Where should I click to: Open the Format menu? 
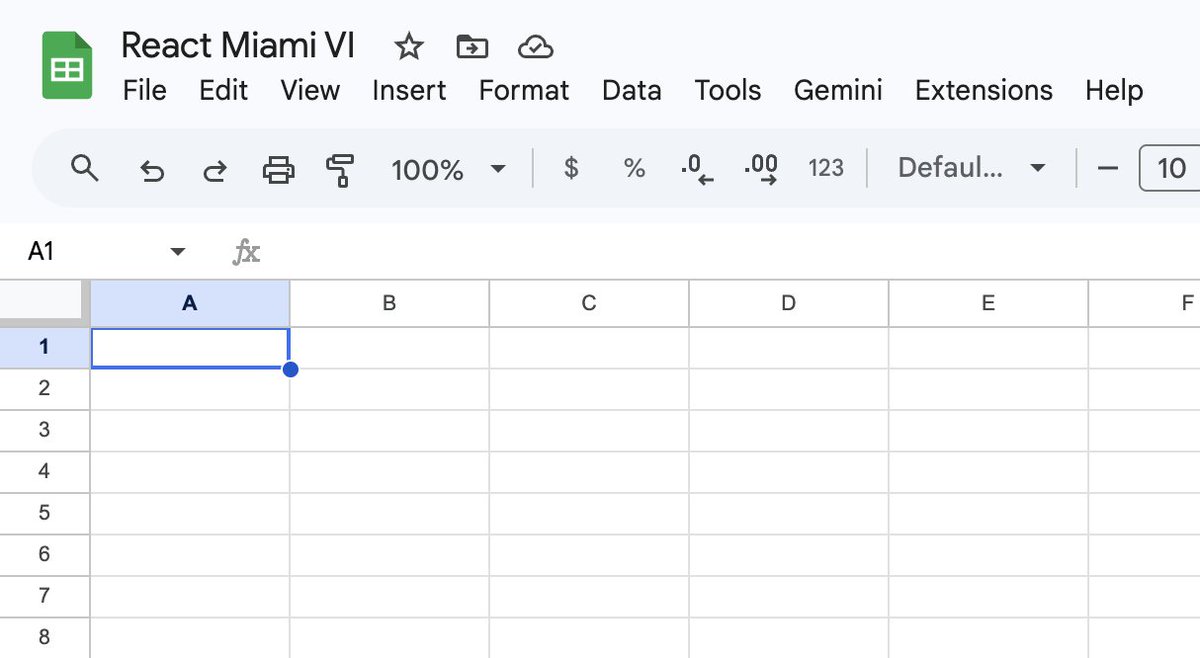point(524,90)
